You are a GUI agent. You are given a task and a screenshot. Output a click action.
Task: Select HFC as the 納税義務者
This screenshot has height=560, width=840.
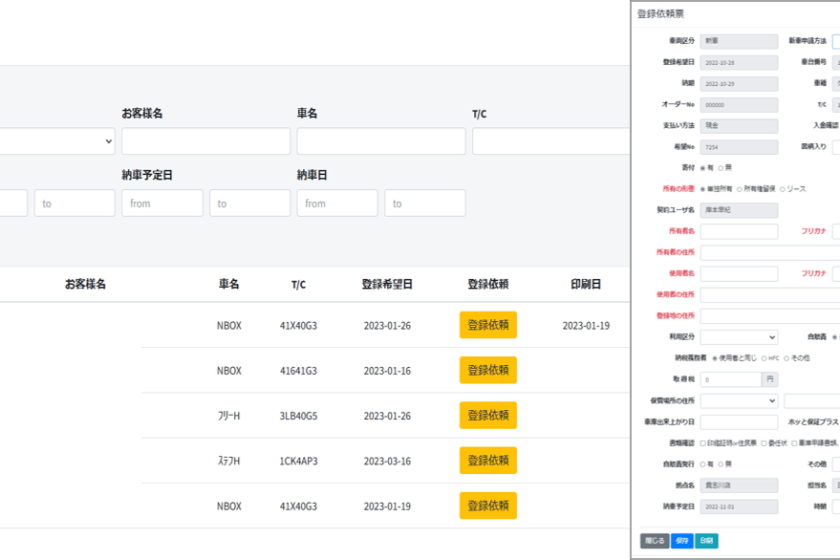pyautogui.click(x=764, y=357)
